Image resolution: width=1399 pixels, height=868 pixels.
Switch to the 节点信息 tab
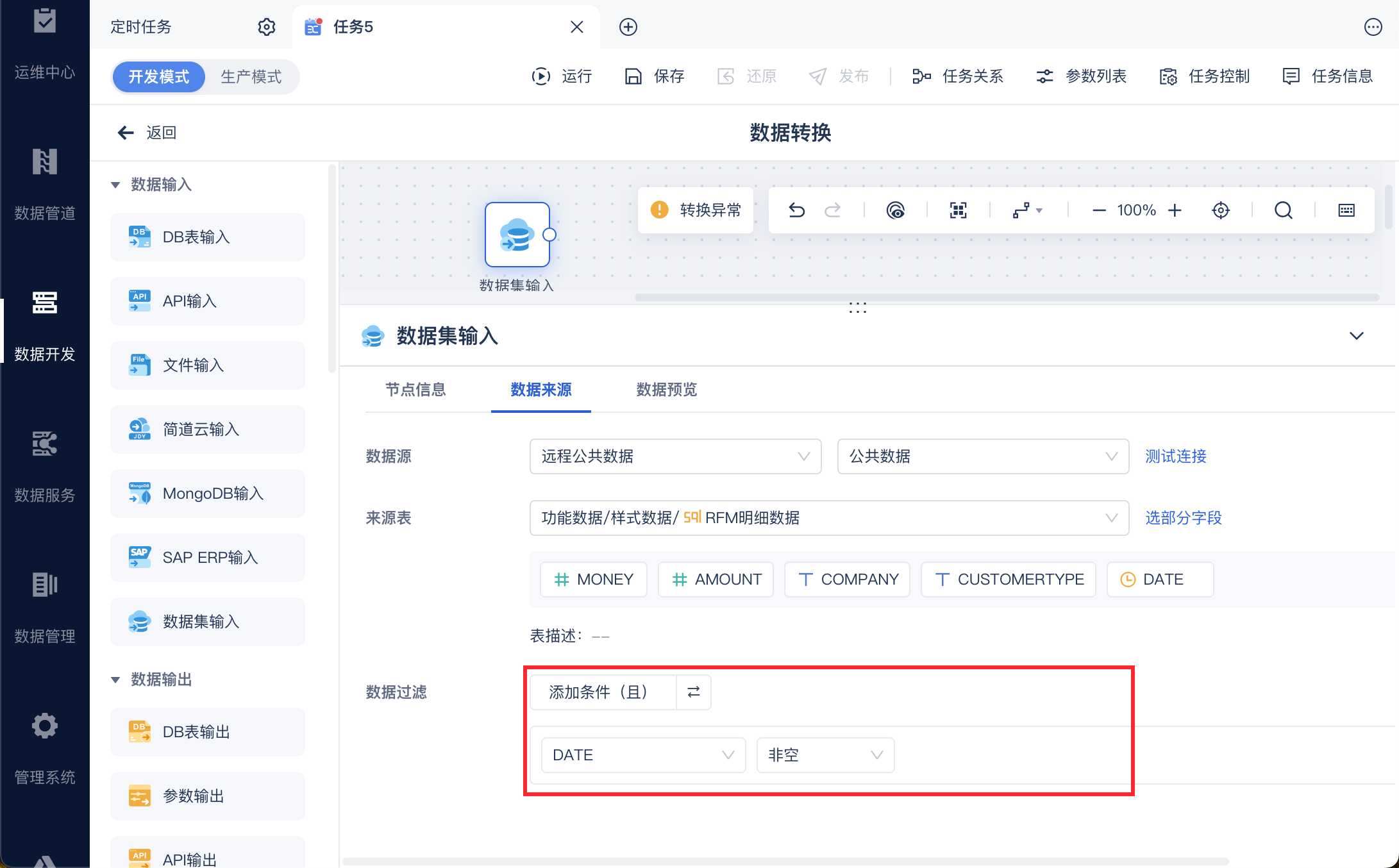coord(415,390)
